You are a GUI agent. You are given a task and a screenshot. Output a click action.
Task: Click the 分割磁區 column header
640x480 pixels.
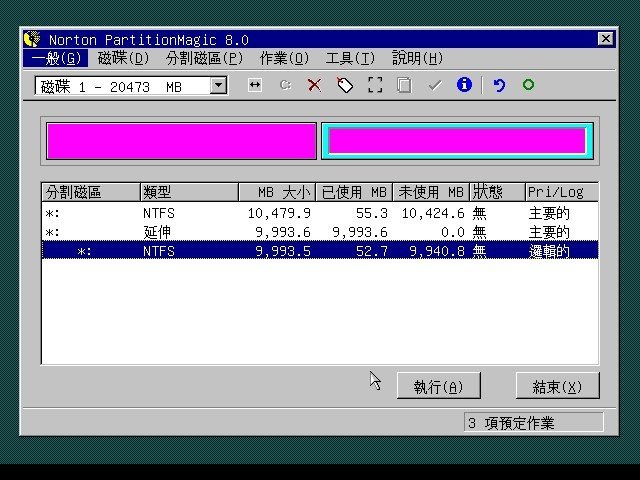[91, 192]
